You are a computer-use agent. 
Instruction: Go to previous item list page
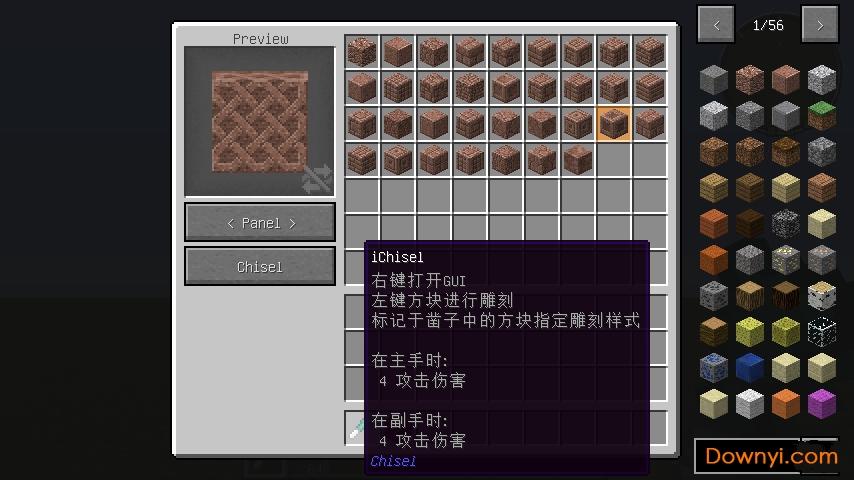coord(716,25)
